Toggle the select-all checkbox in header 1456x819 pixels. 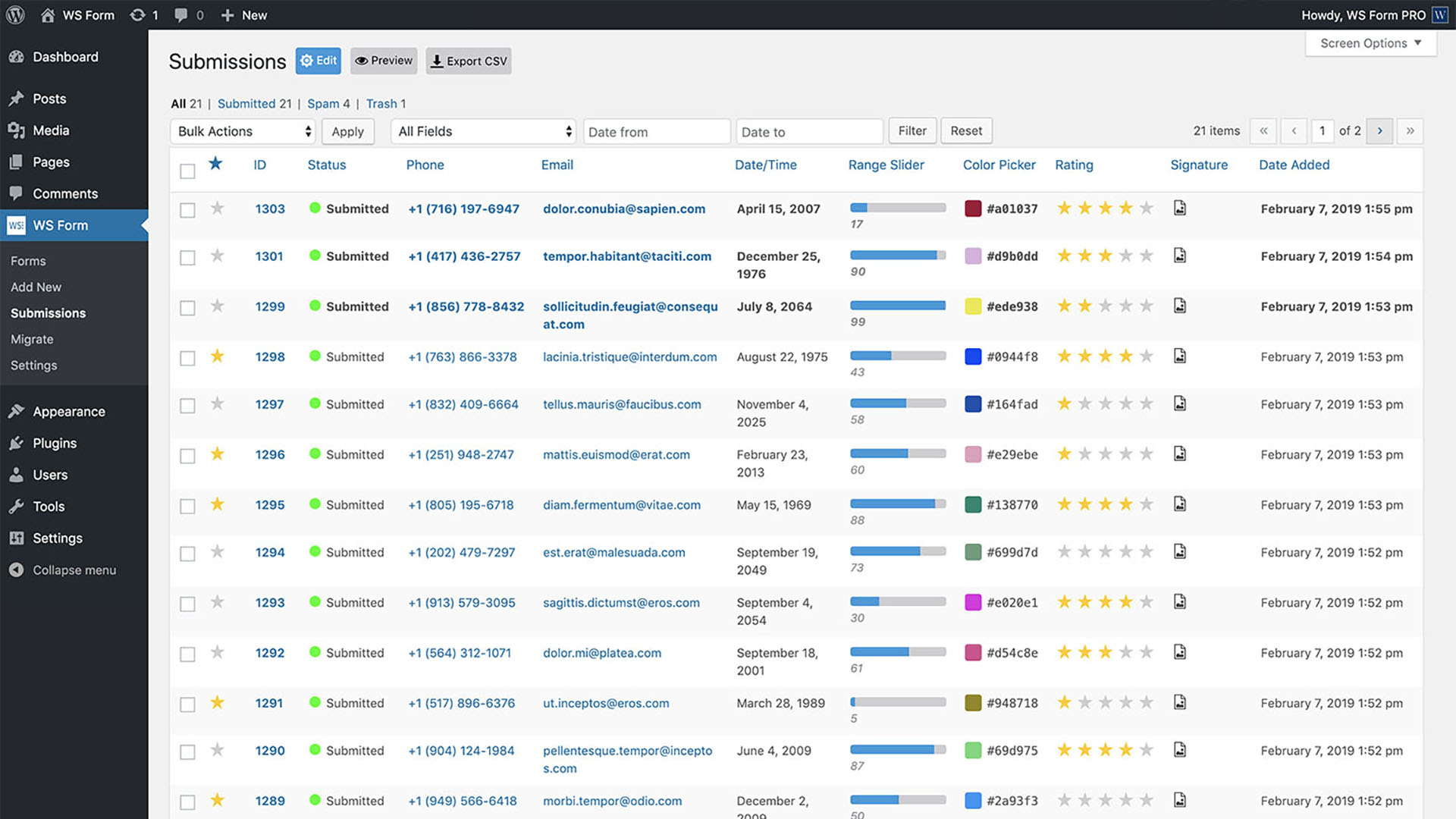click(x=187, y=171)
